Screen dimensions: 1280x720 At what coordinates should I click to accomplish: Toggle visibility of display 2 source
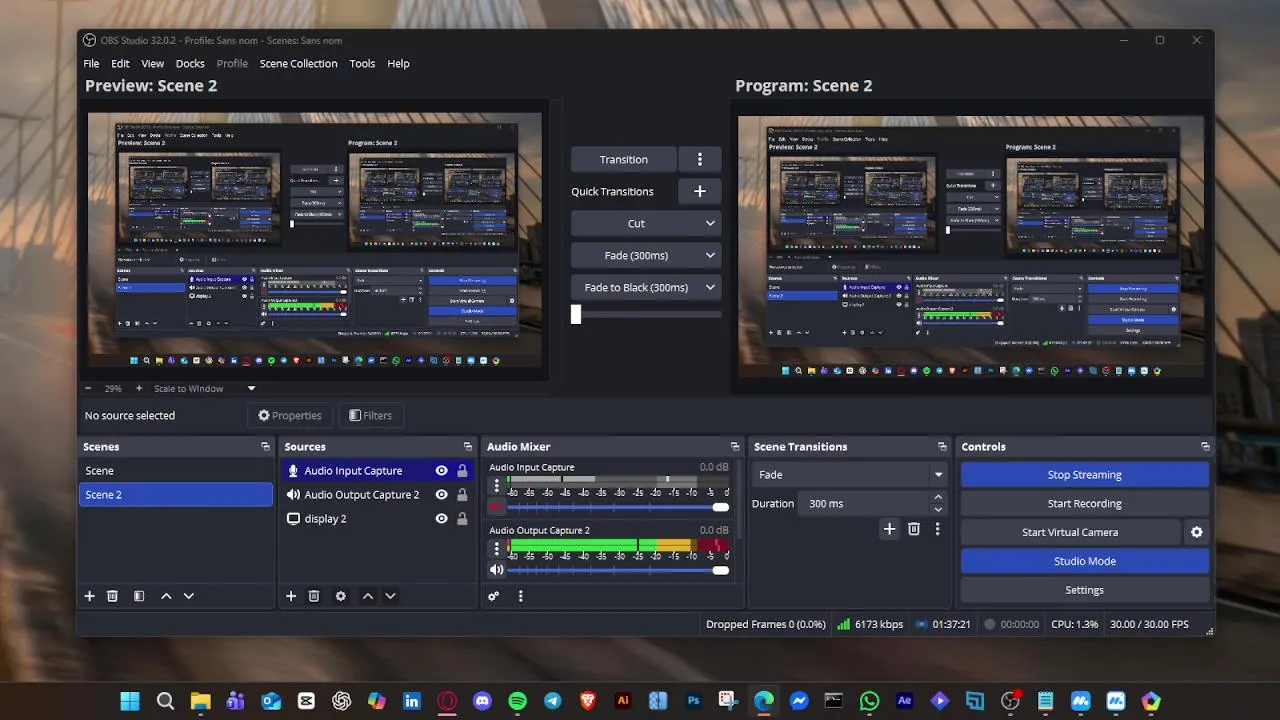(x=441, y=519)
